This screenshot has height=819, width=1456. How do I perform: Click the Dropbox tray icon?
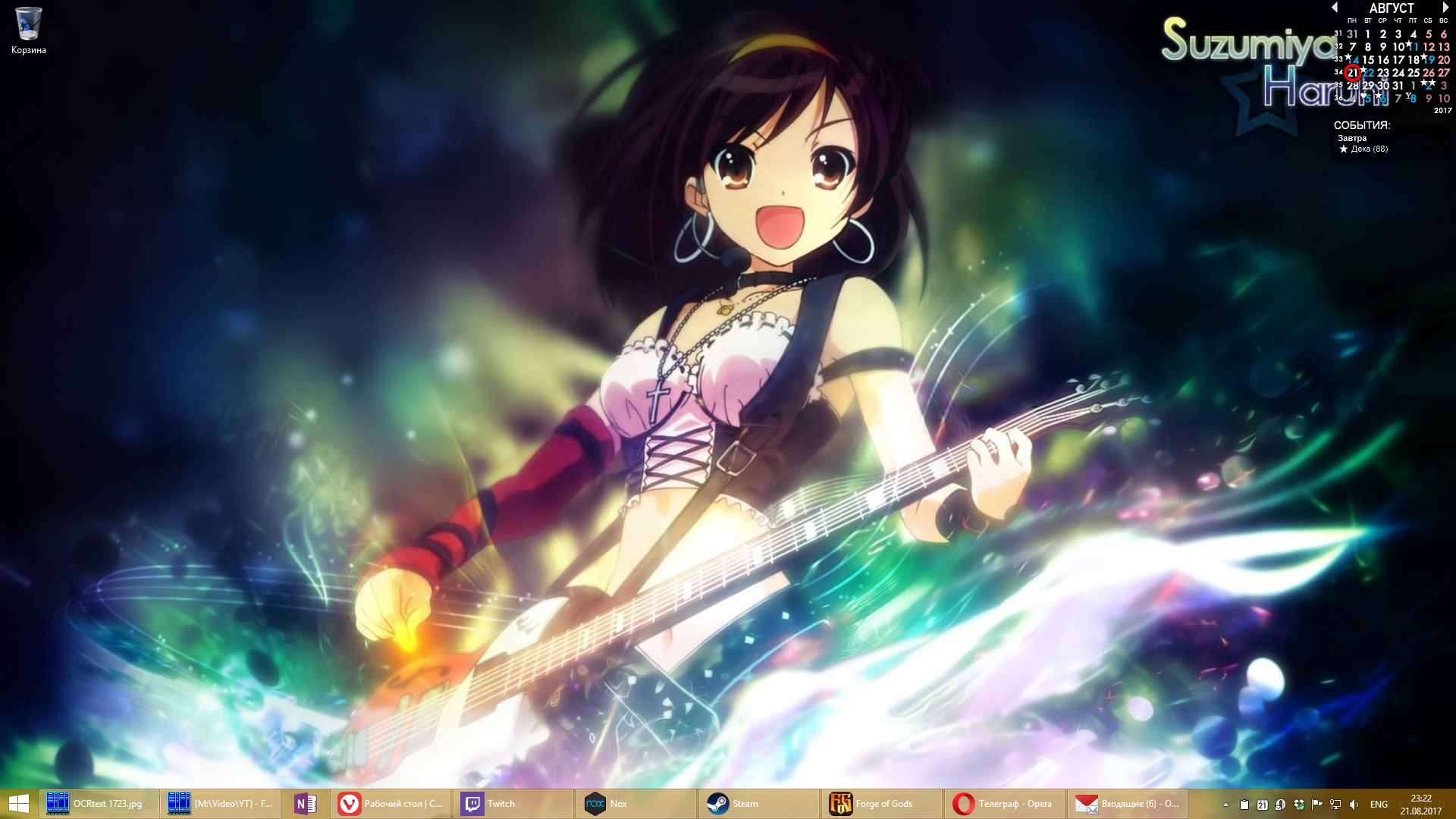pyautogui.click(x=1299, y=805)
